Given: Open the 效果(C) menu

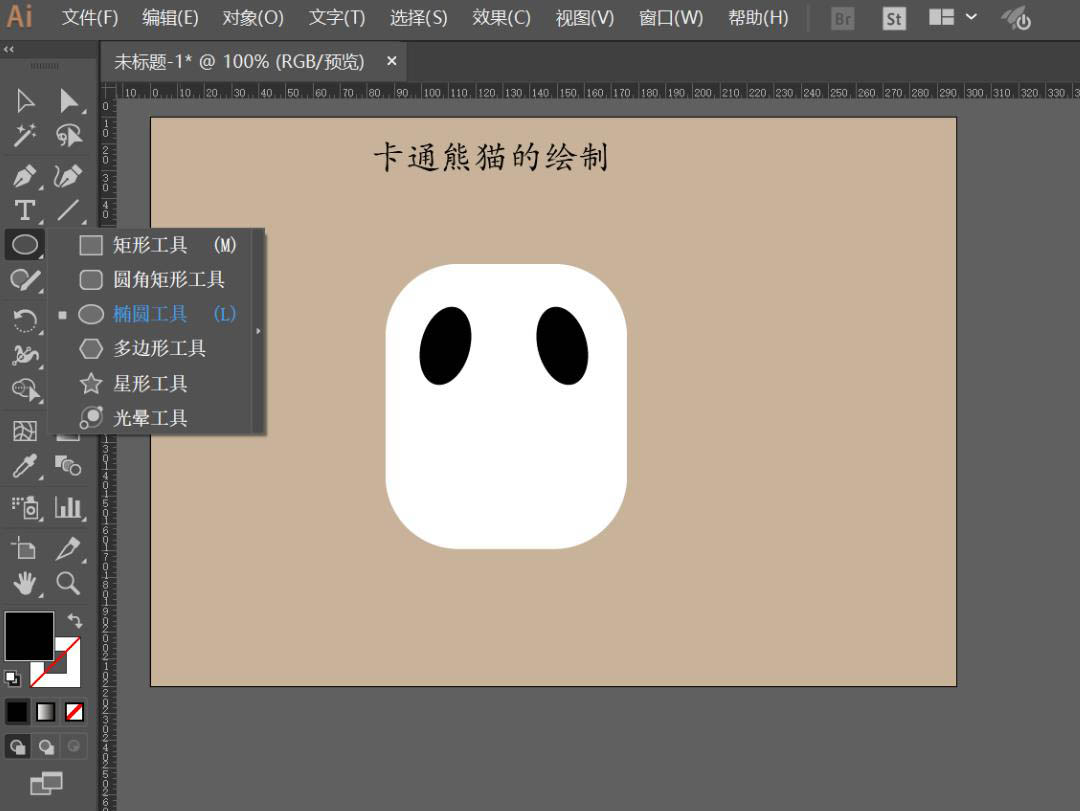Looking at the screenshot, I should point(501,18).
